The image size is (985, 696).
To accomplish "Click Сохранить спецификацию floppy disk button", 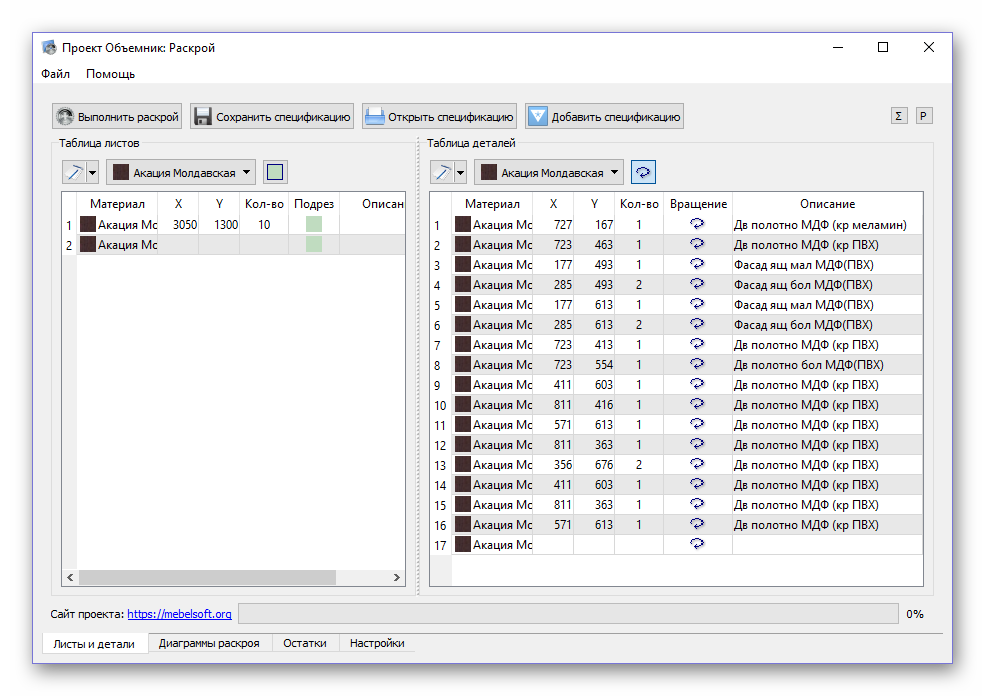I will [x=272, y=117].
